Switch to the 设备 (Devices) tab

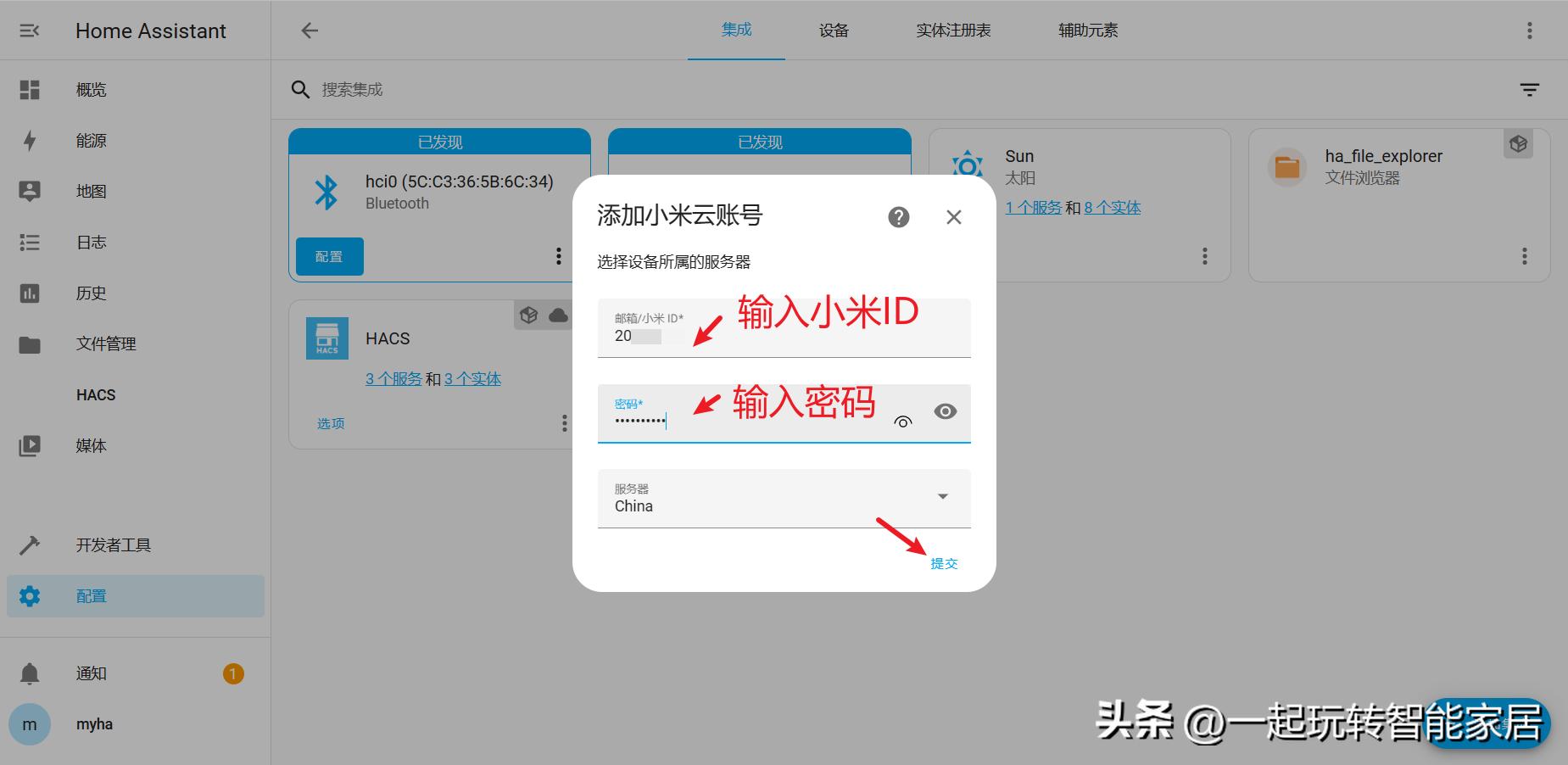pyautogui.click(x=834, y=30)
